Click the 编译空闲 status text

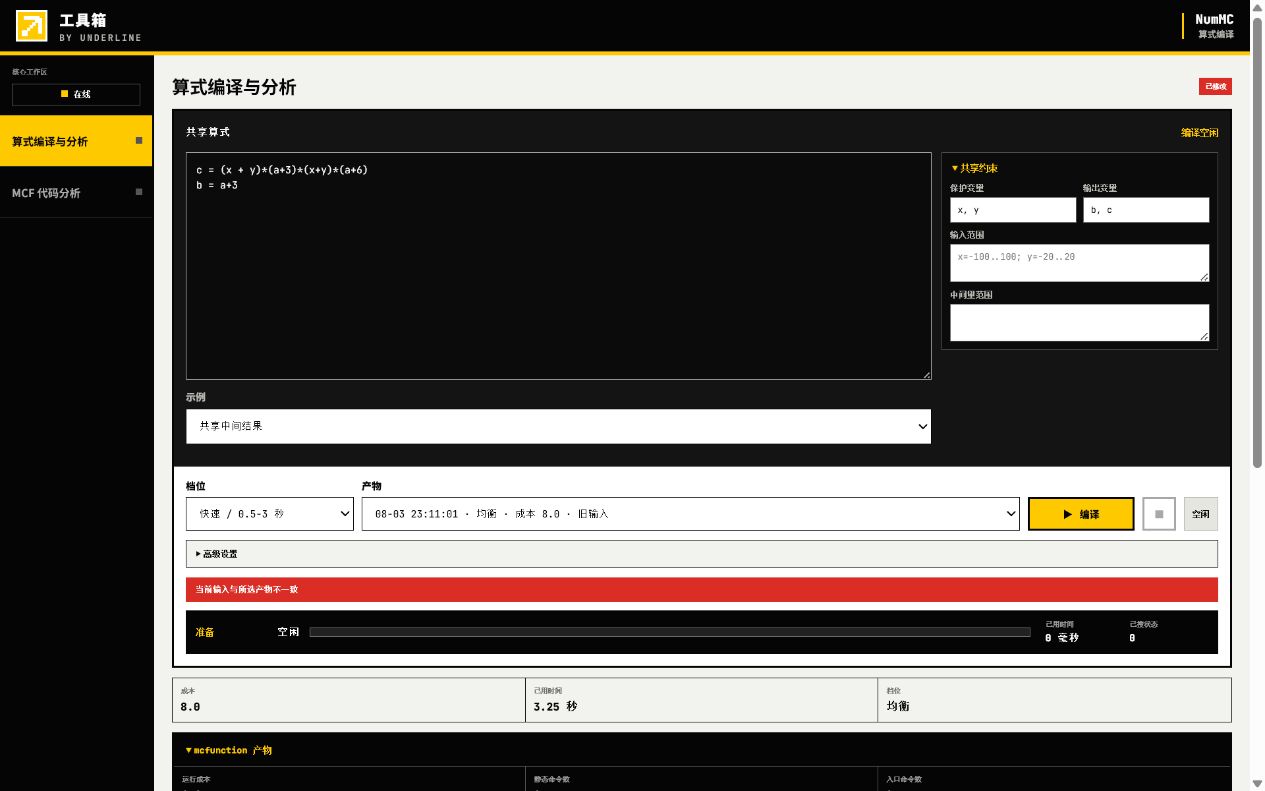[x=1199, y=133]
